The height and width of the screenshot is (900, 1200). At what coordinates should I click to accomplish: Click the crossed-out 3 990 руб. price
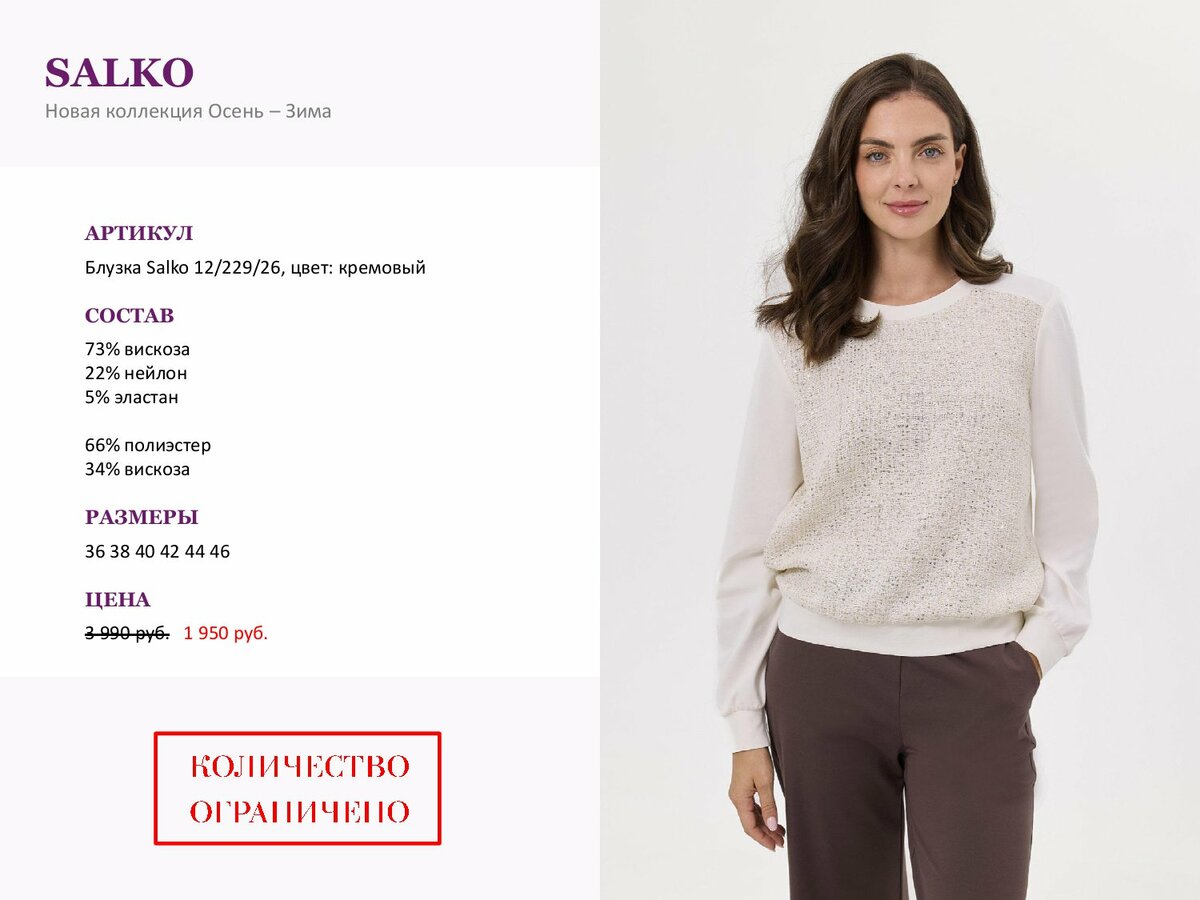(x=127, y=633)
